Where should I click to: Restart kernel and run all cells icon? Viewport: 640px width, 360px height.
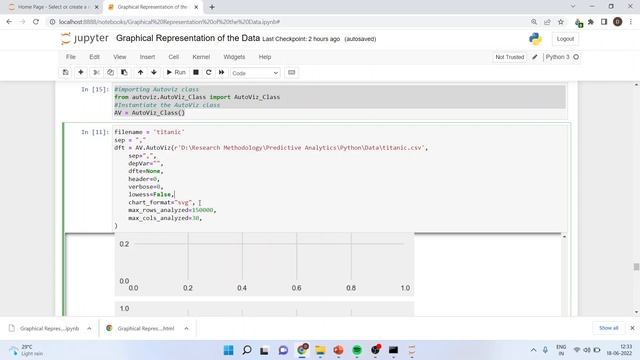(222, 73)
